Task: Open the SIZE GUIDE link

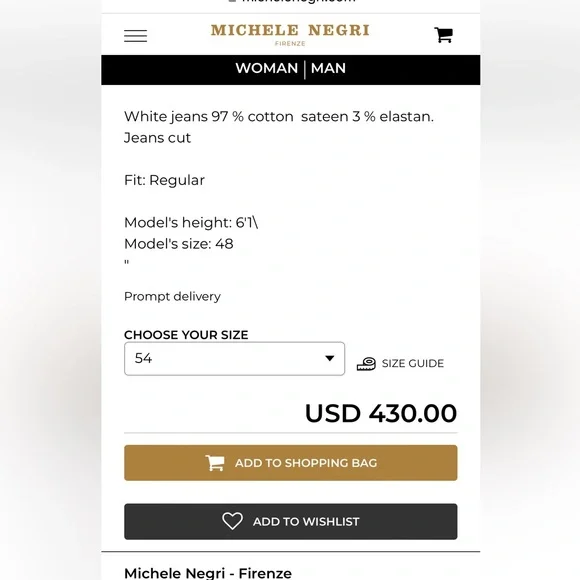Action: (412, 364)
